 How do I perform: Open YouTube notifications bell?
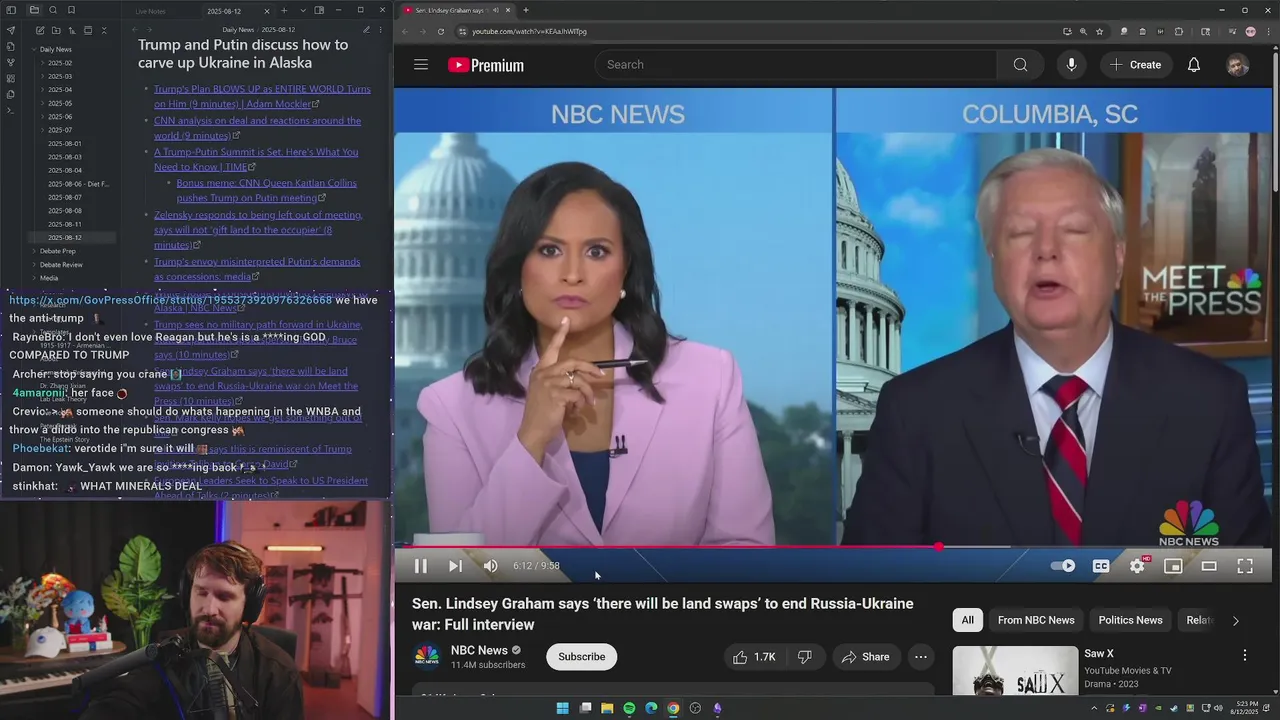pos(1194,65)
